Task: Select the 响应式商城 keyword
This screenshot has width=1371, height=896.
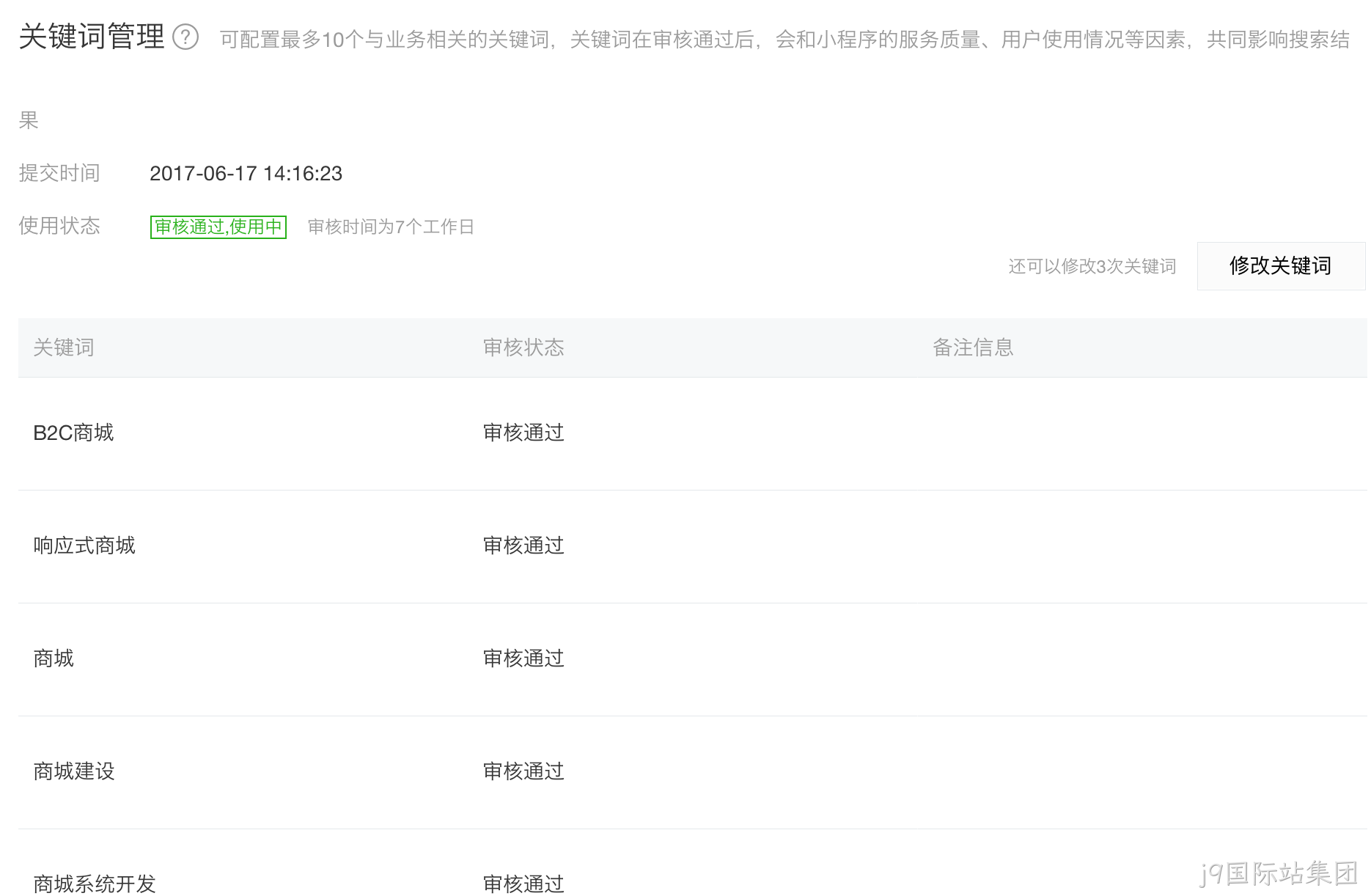Action: click(x=84, y=546)
